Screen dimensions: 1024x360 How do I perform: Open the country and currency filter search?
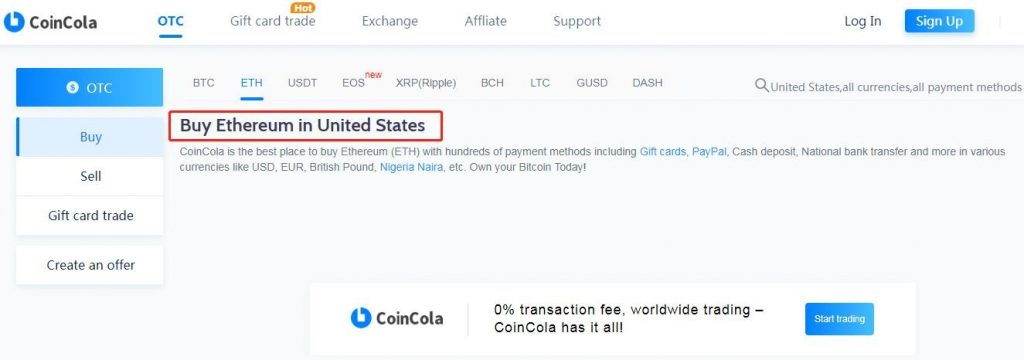click(x=888, y=86)
